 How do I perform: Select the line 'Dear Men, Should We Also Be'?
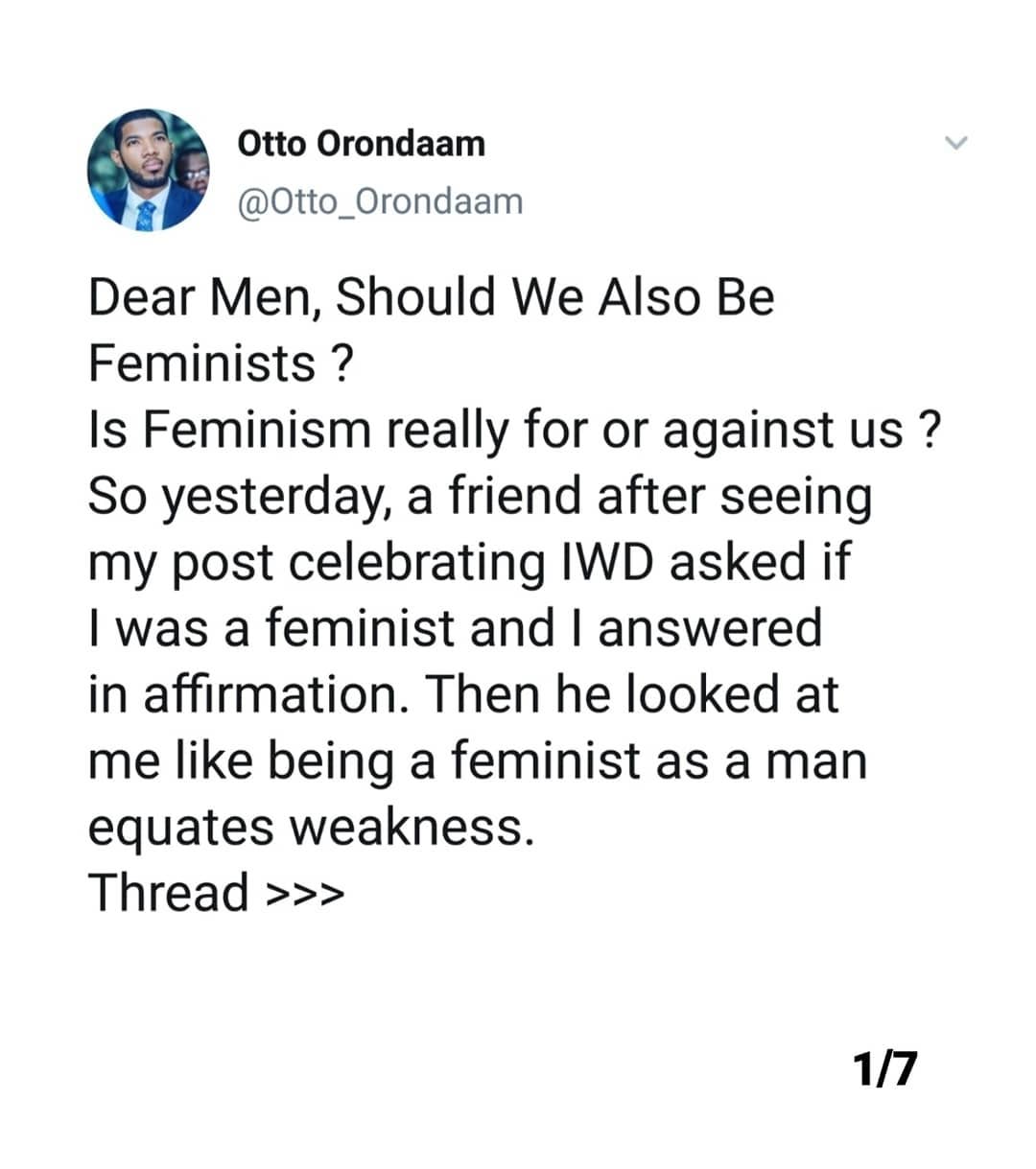point(431,296)
